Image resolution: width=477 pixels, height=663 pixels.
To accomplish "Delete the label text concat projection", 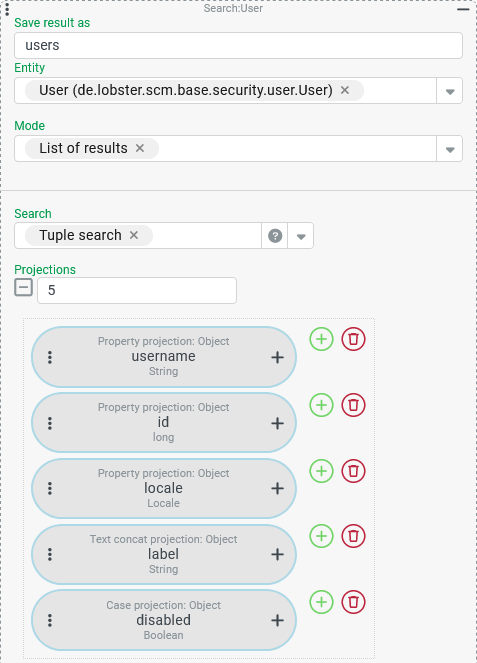I will point(354,536).
